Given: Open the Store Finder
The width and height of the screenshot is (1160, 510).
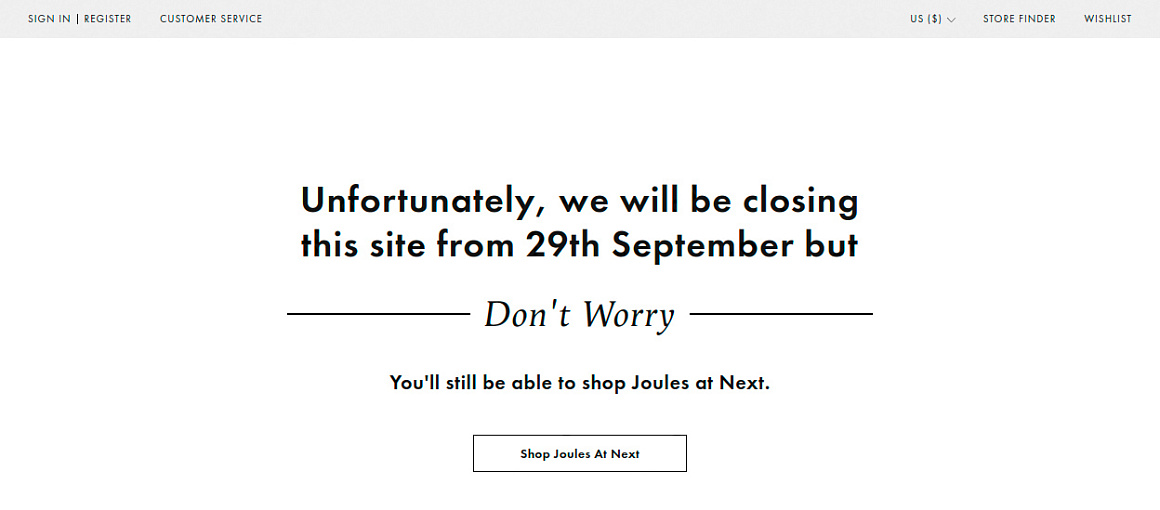Looking at the screenshot, I should click(1019, 19).
